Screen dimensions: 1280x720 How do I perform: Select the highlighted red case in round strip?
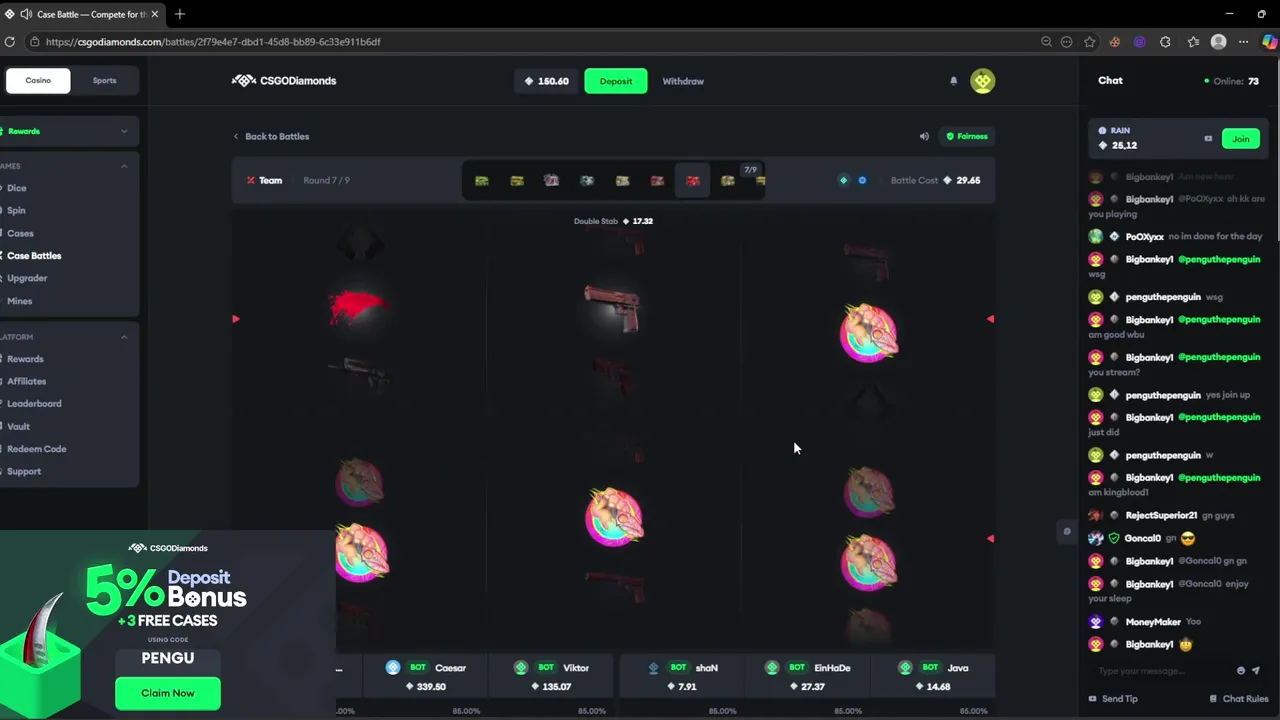[x=692, y=181]
